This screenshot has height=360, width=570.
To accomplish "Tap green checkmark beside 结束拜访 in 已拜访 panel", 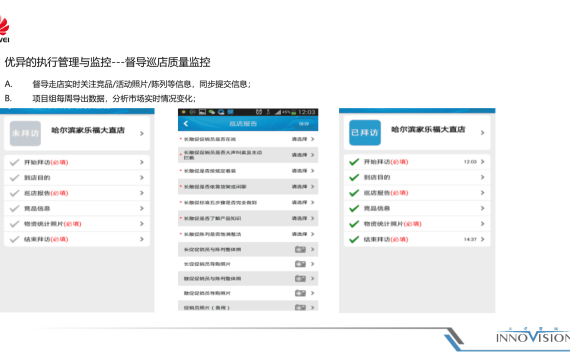I will tap(354, 239).
